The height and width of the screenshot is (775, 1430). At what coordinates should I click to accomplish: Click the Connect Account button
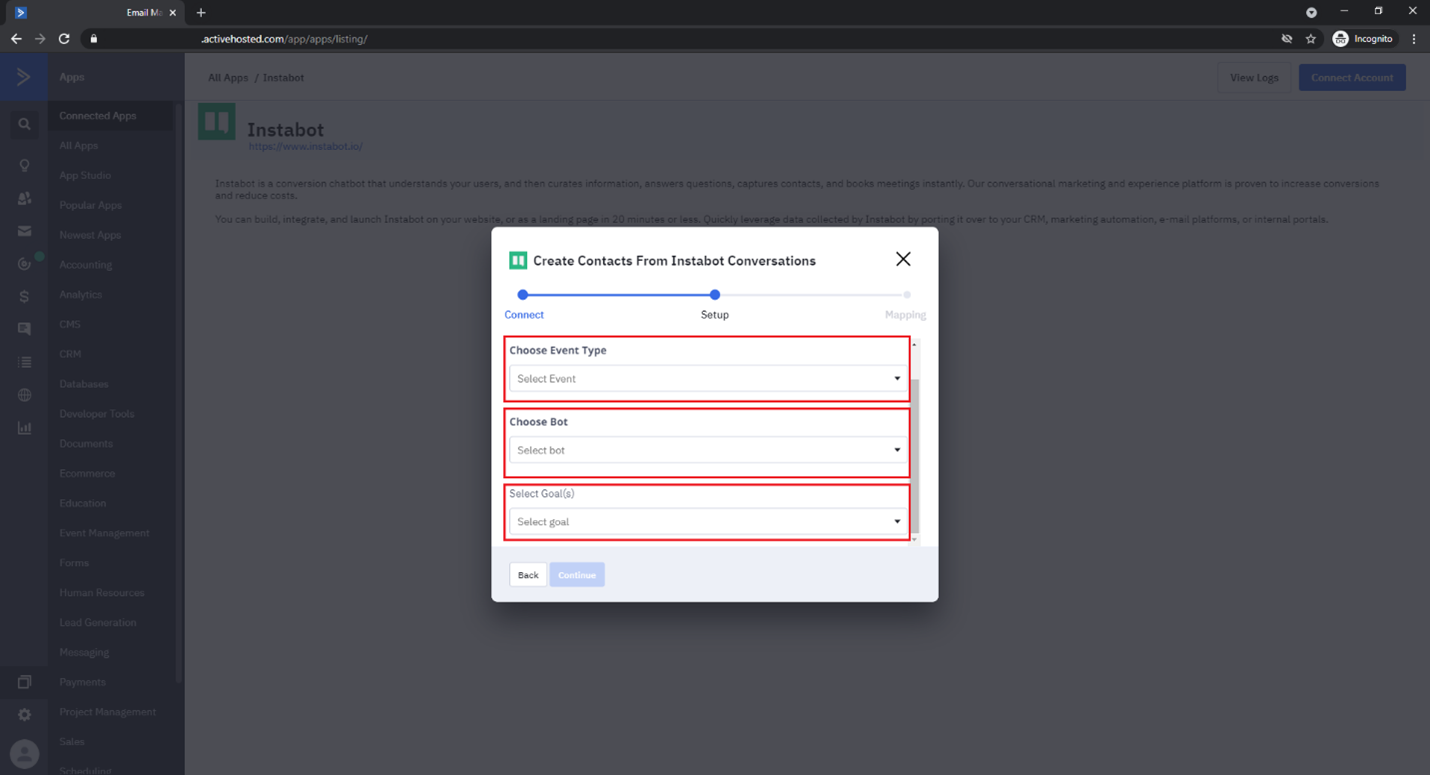pos(1352,77)
